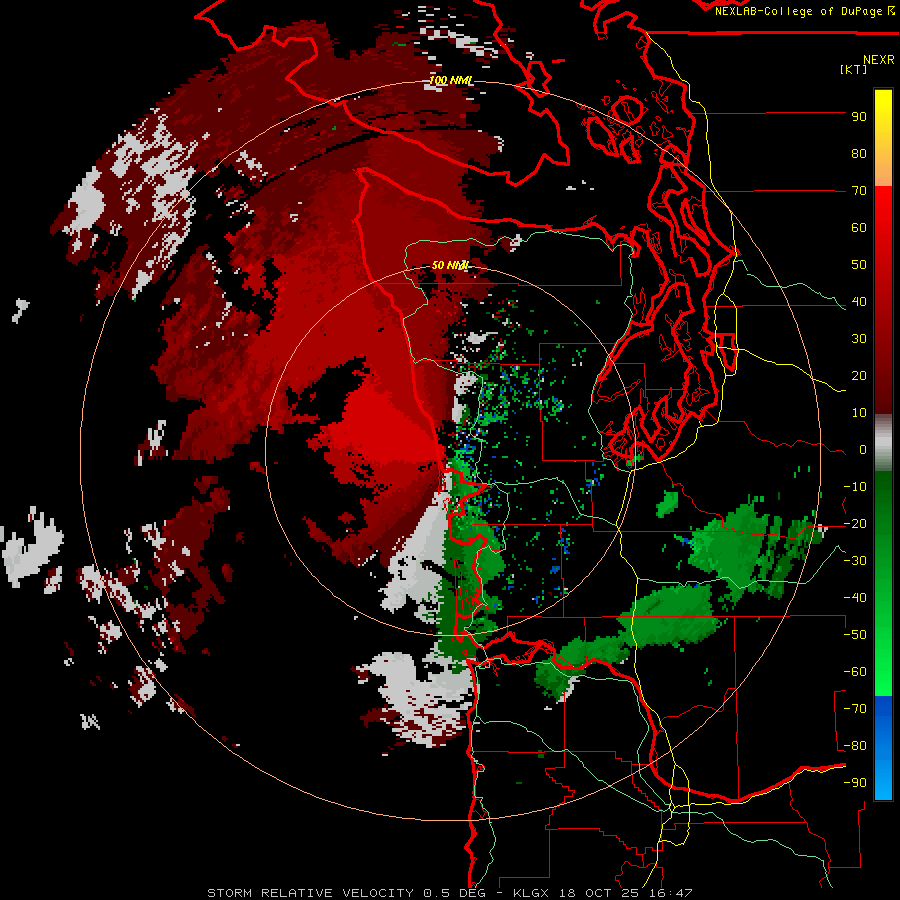Click the 50 NMI range ring label
The image size is (900, 900).
(x=450, y=265)
